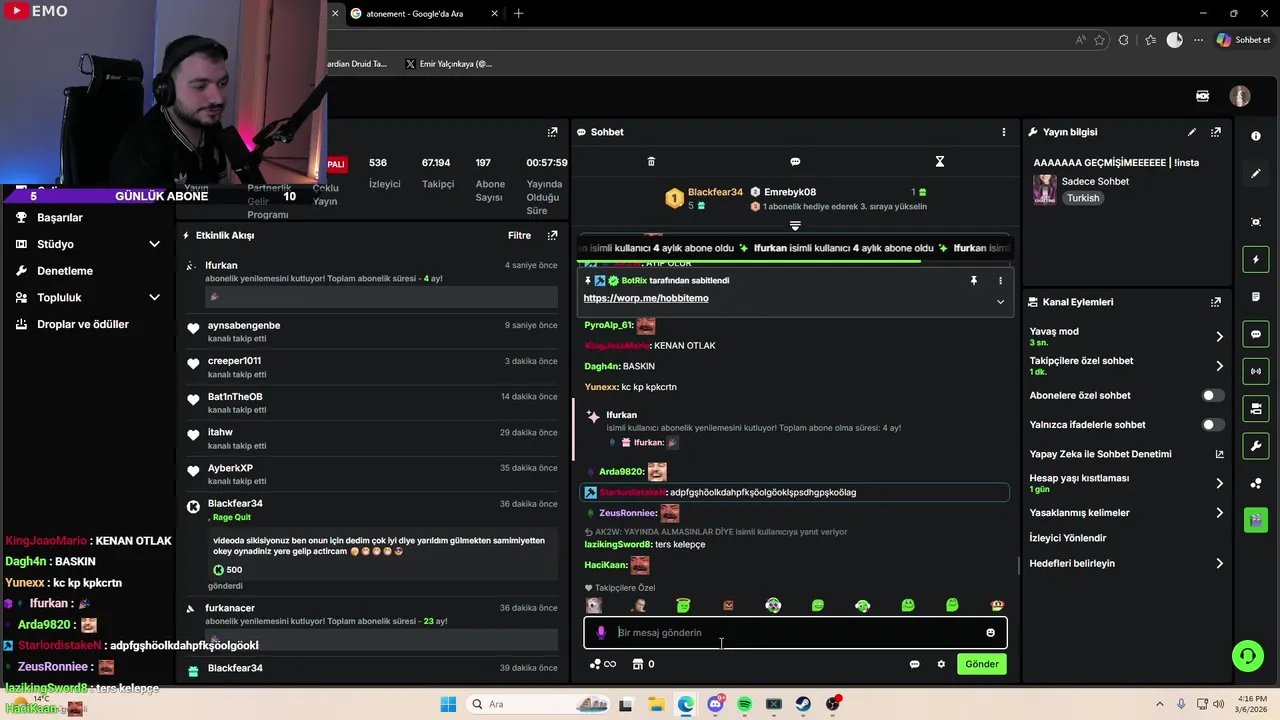Viewport: 1280px width, 720px height.
Task: Open Başarılar in left sidebar
Action: (x=60, y=218)
